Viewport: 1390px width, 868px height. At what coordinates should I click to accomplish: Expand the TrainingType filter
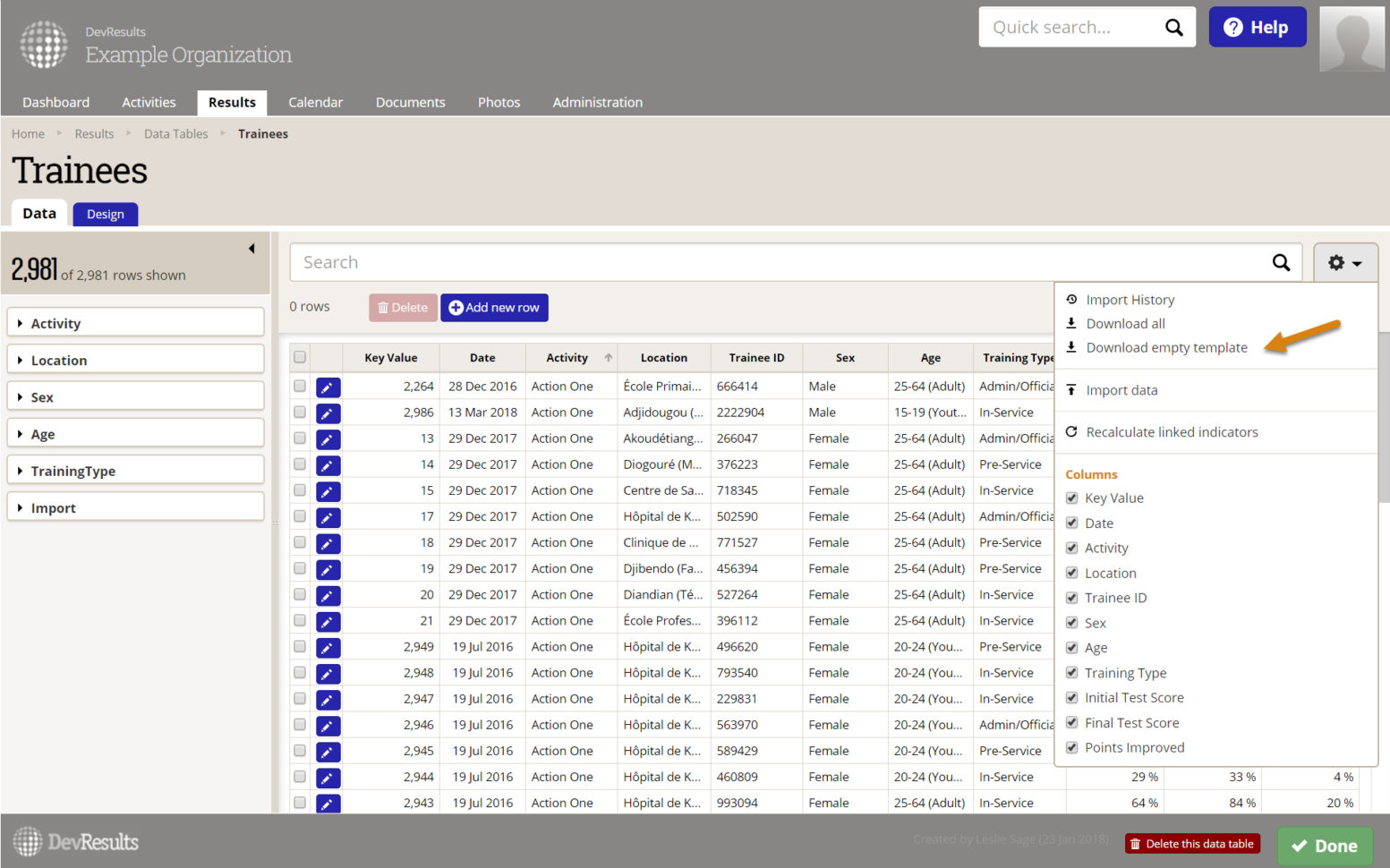click(x=135, y=471)
